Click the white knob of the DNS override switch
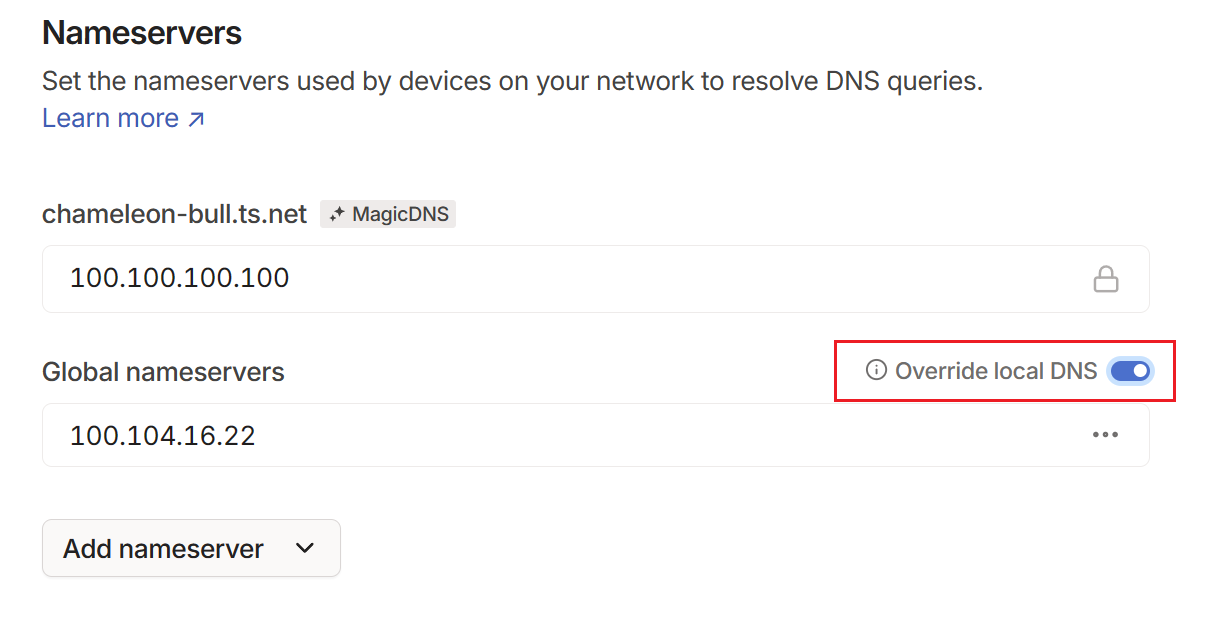The width and height of the screenshot is (1223, 622). [1141, 371]
